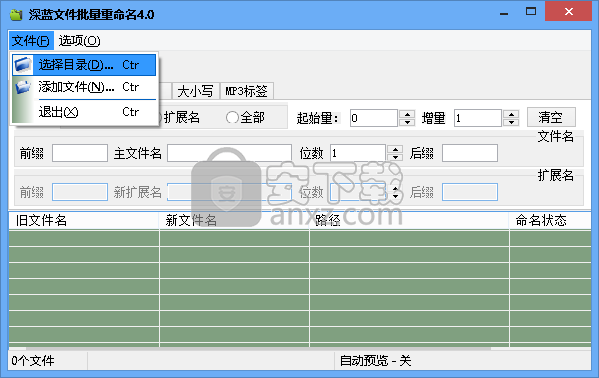Click the folder icon beside 选择目录(D)
Image resolution: width=599 pixels, height=378 pixels.
[23, 65]
